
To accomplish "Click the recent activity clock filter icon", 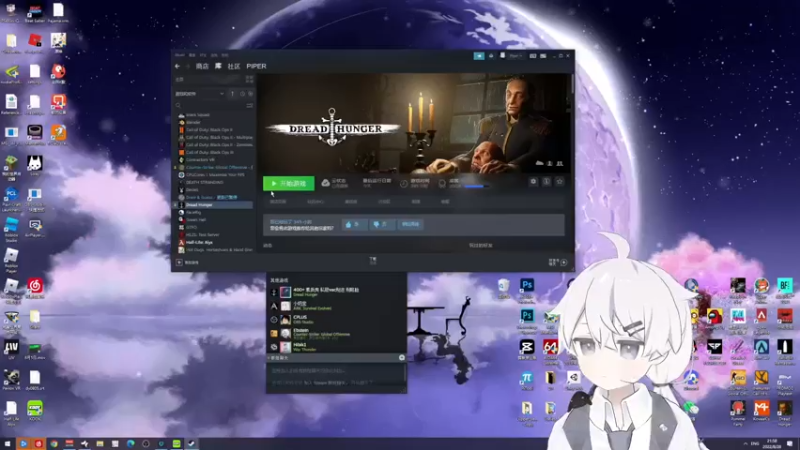I will [242, 94].
